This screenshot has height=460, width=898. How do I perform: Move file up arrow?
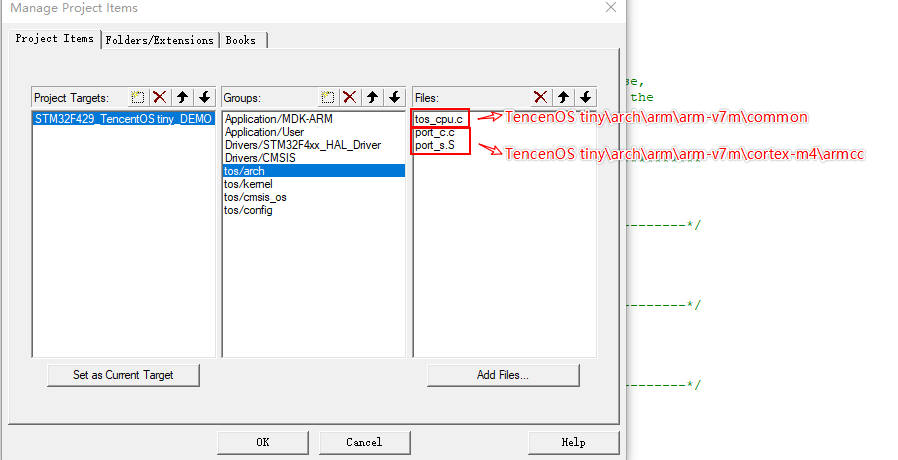tap(563, 97)
